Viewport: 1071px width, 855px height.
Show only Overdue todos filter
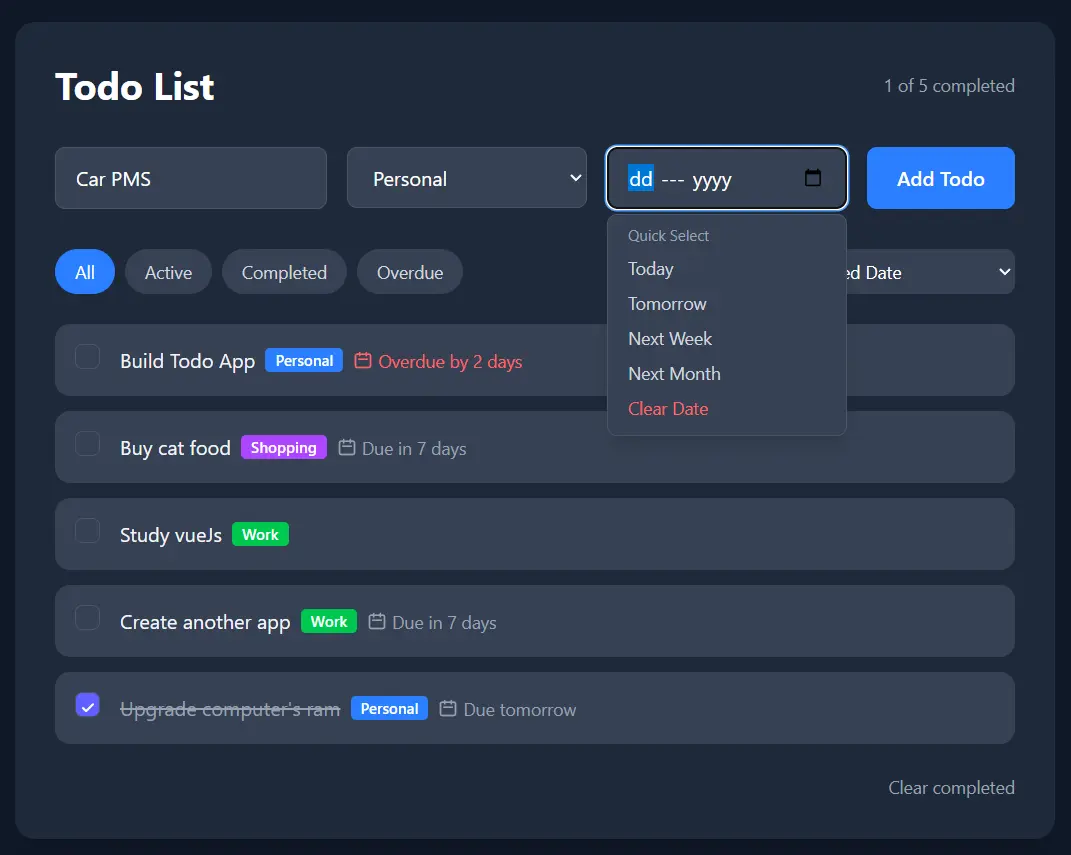(410, 272)
